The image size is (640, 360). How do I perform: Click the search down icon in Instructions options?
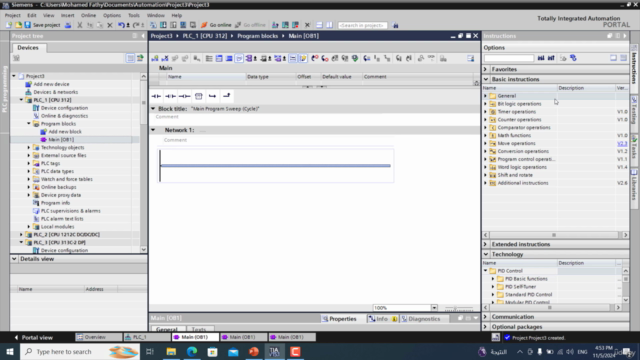[x=541, y=58]
